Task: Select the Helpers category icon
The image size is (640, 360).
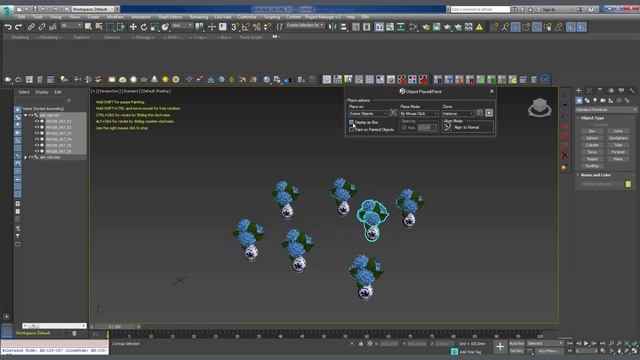Action: [x=611, y=100]
